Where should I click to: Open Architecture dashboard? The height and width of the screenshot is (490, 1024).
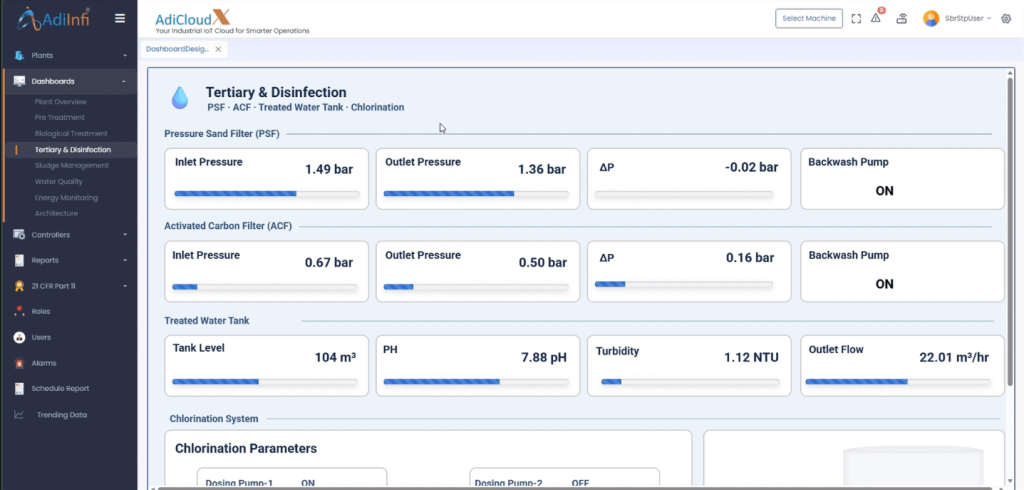(56, 214)
